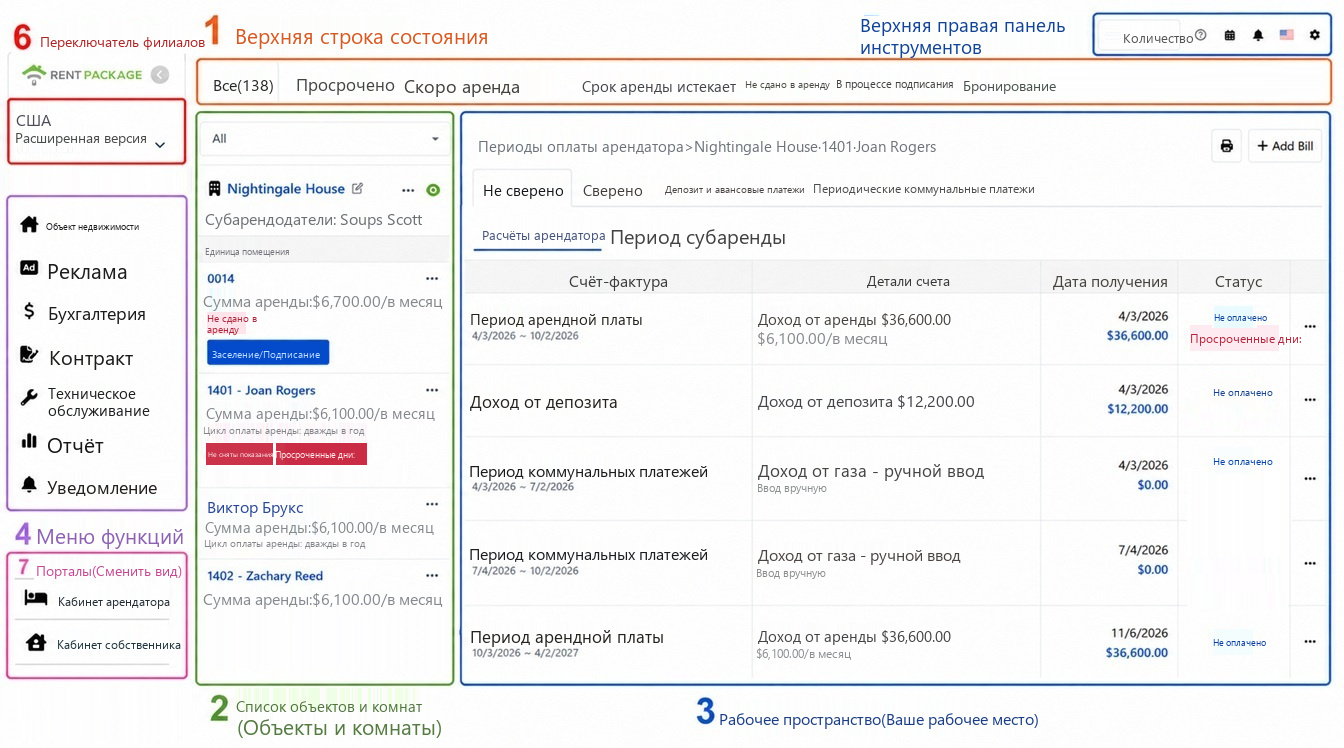Open the calendar icon in top toolbar

[x=1230, y=35]
